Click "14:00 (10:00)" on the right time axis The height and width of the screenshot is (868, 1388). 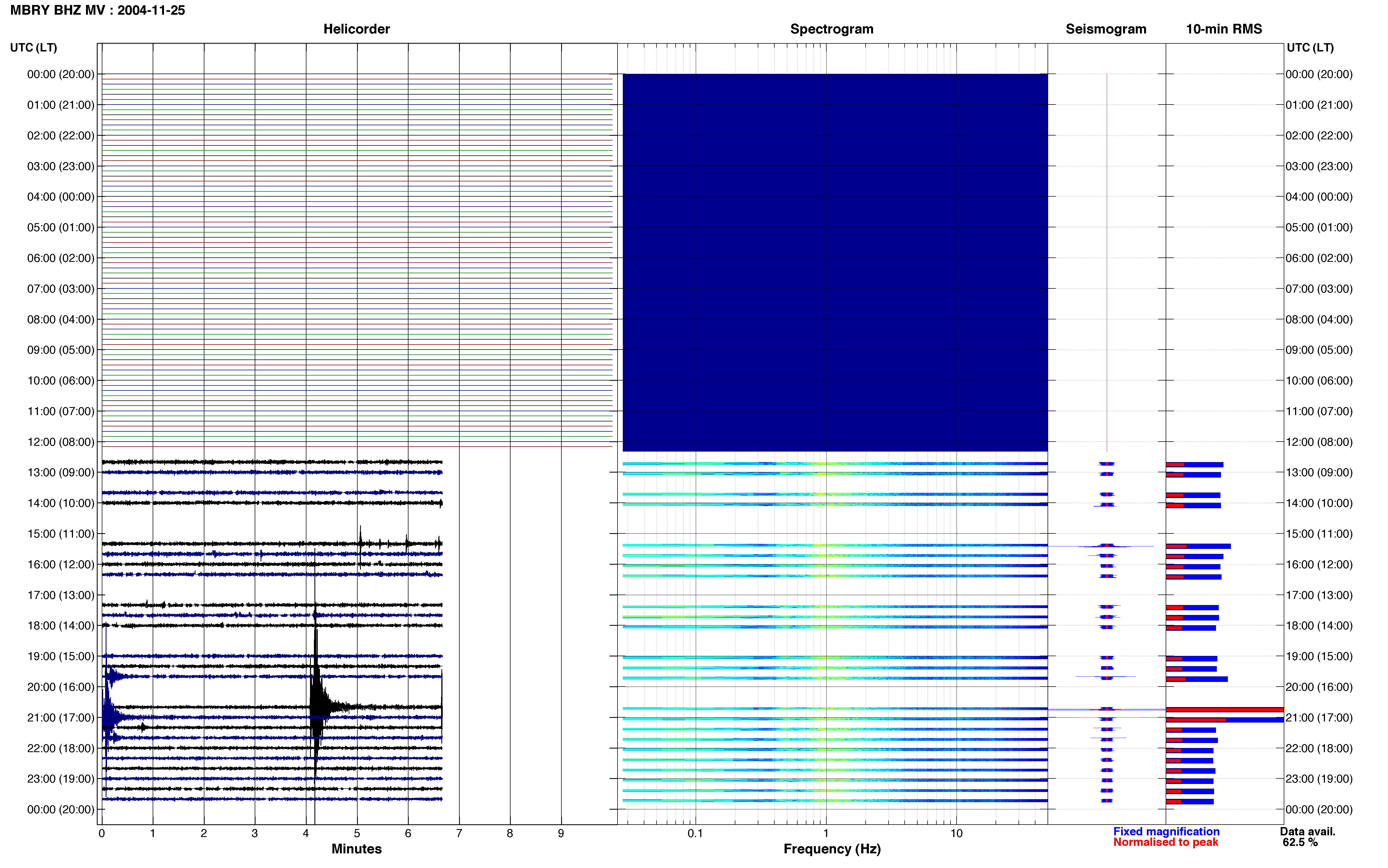coord(1319,504)
